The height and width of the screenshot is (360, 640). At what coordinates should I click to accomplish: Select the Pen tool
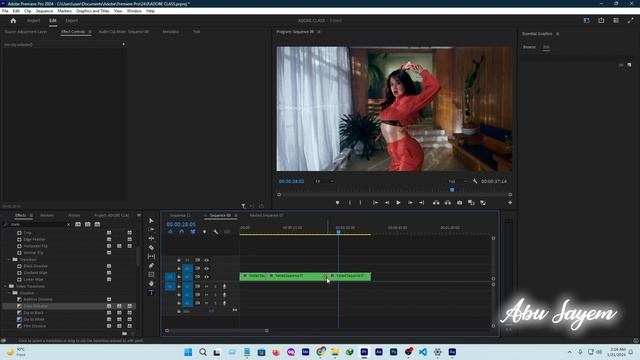(151, 265)
